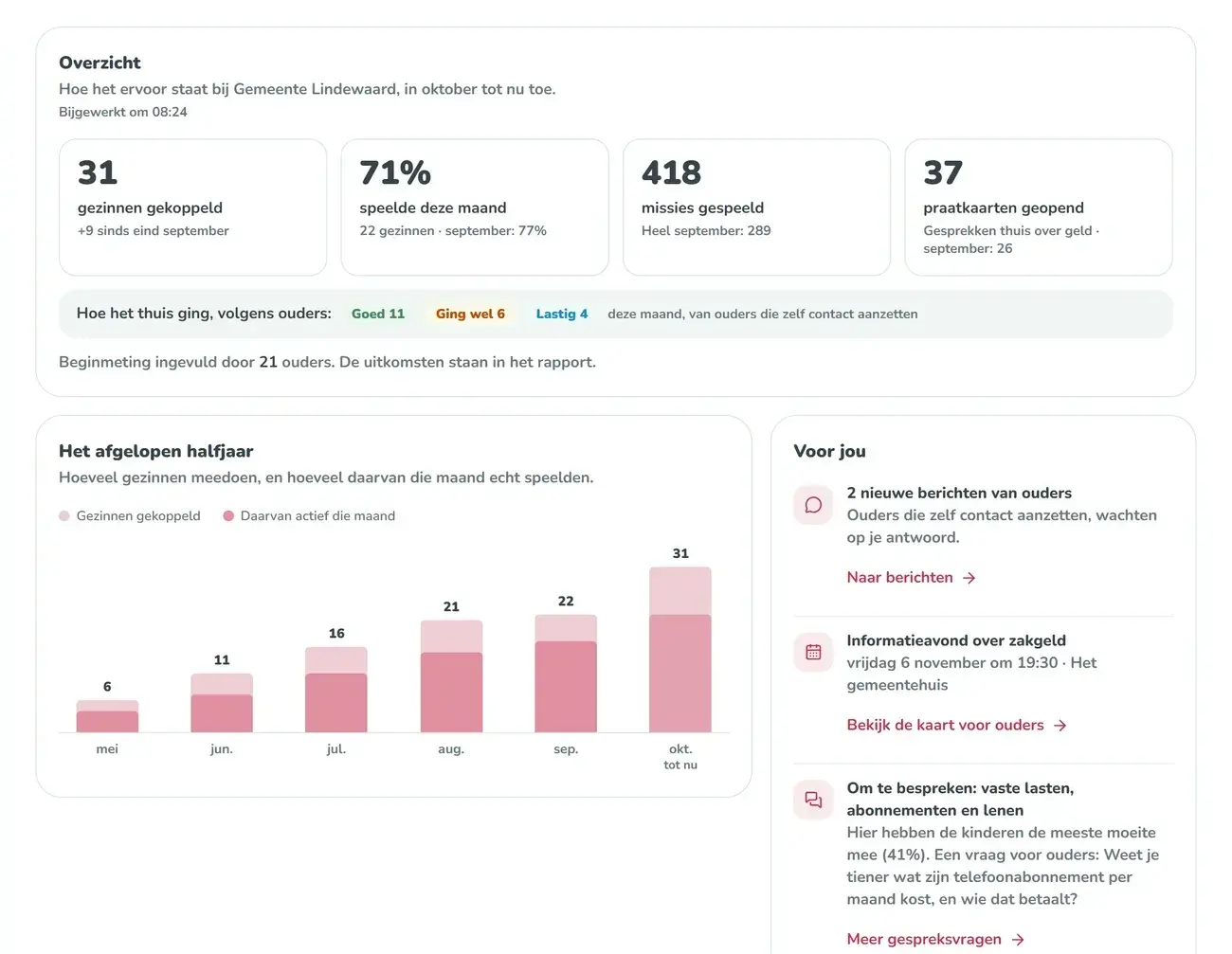Select the Goed 11 badge

(x=378, y=314)
